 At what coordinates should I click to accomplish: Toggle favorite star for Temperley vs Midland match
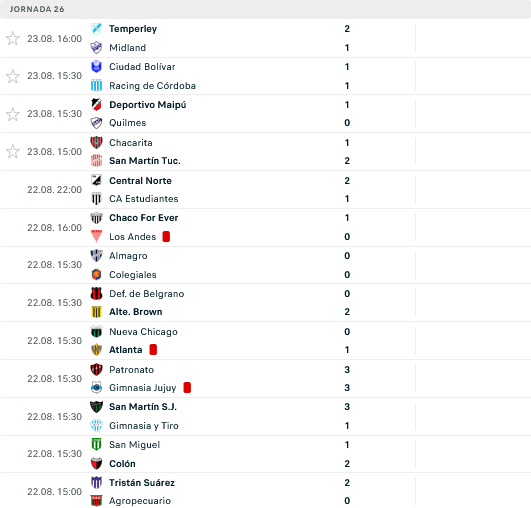(x=13, y=38)
